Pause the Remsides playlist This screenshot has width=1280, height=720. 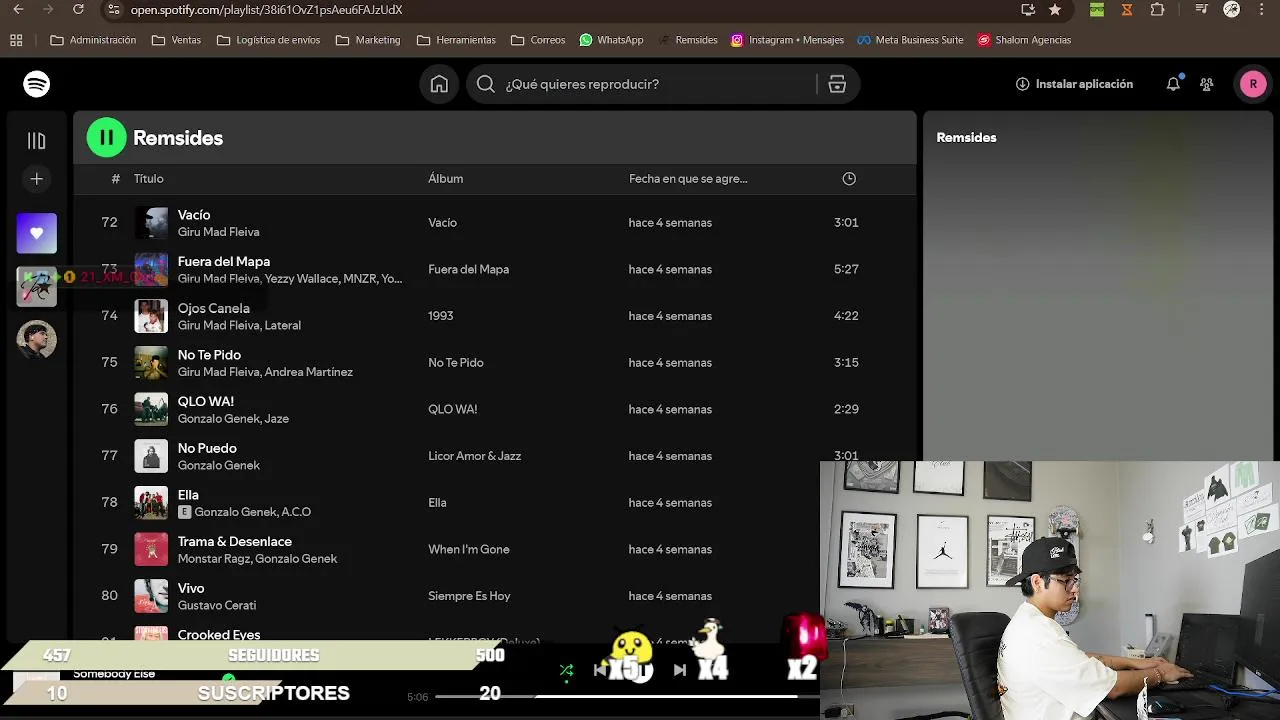[107, 138]
